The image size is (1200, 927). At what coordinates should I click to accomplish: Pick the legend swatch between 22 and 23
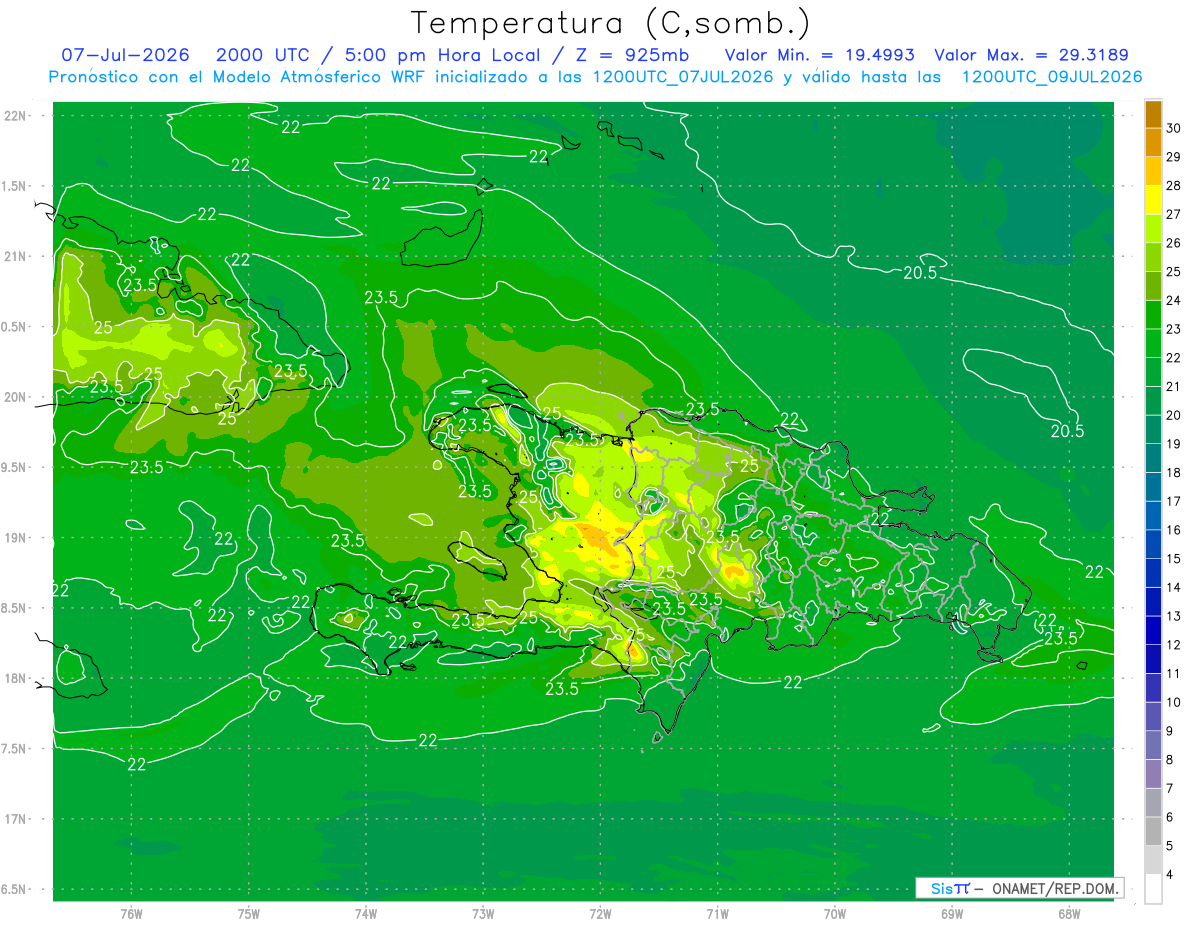[x=1153, y=343]
